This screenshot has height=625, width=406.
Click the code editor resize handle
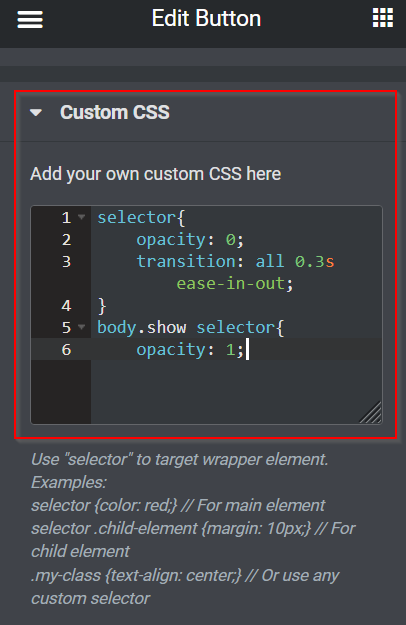click(371, 412)
